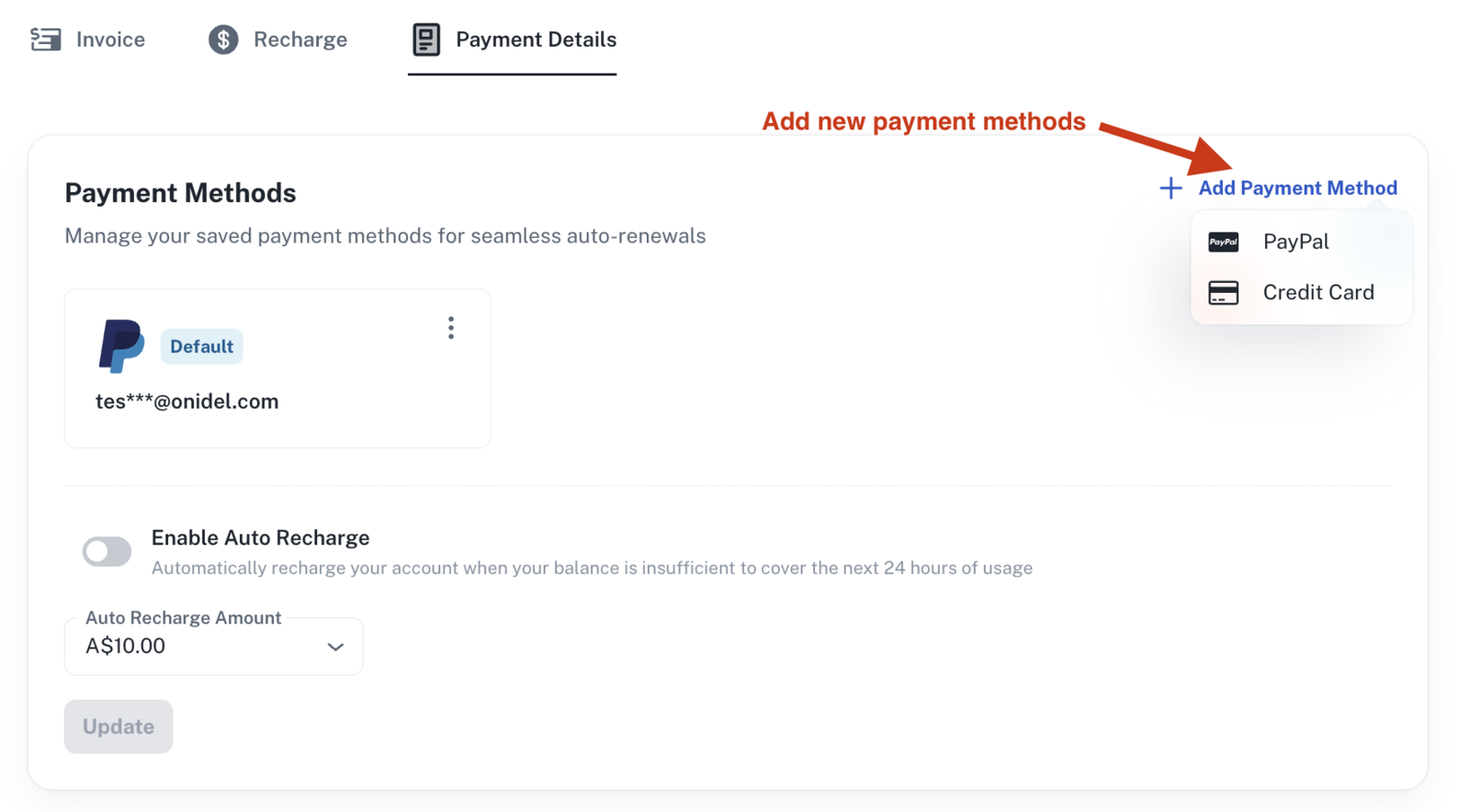The image size is (1470, 812).
Task: Click the Update button
Action: (x=119, y=727)
